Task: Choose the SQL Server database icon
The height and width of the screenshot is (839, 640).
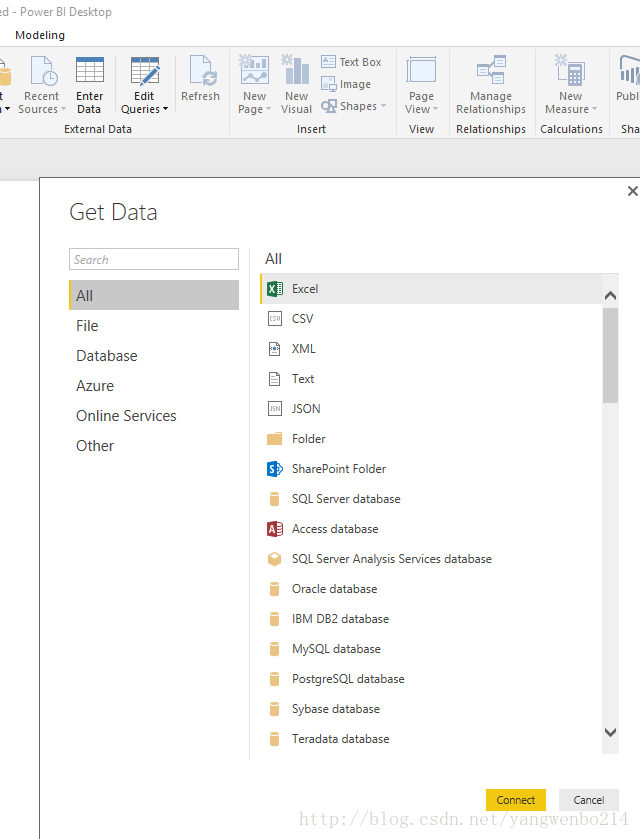Action: (x=275, y=499)
